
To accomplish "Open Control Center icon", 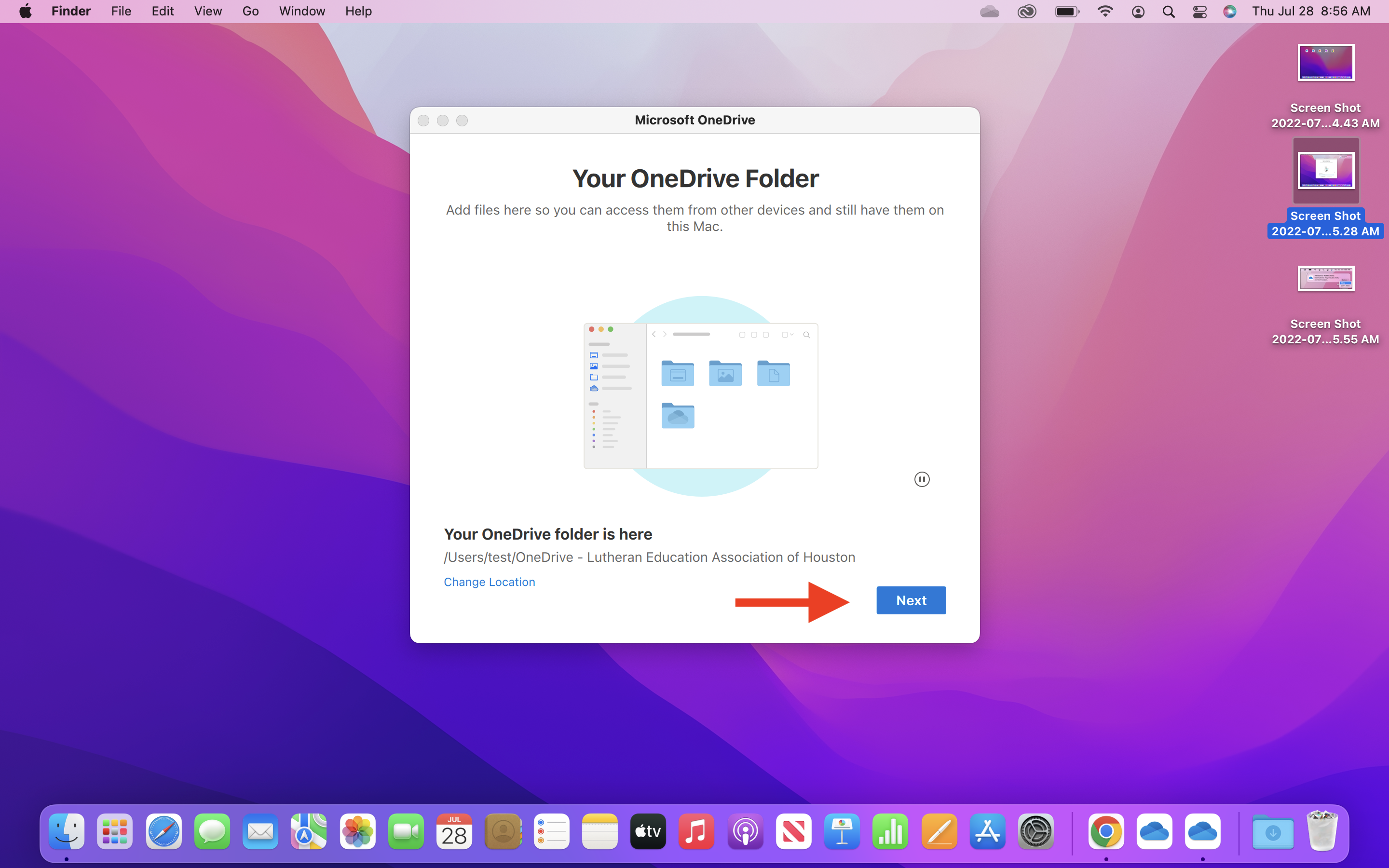I will tap(1199, 12).
